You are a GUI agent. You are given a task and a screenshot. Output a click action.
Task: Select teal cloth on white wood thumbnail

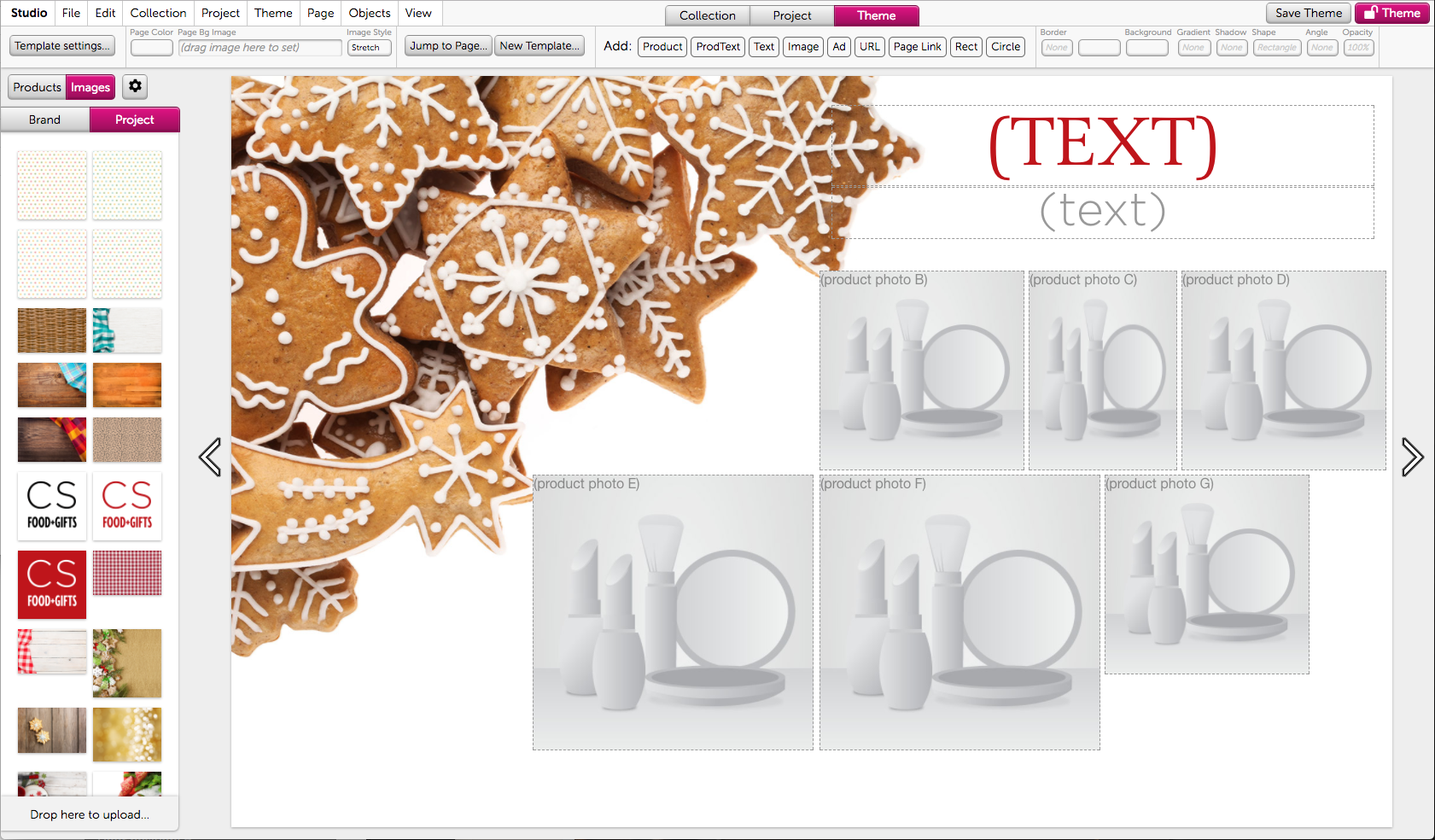(127, 330)
